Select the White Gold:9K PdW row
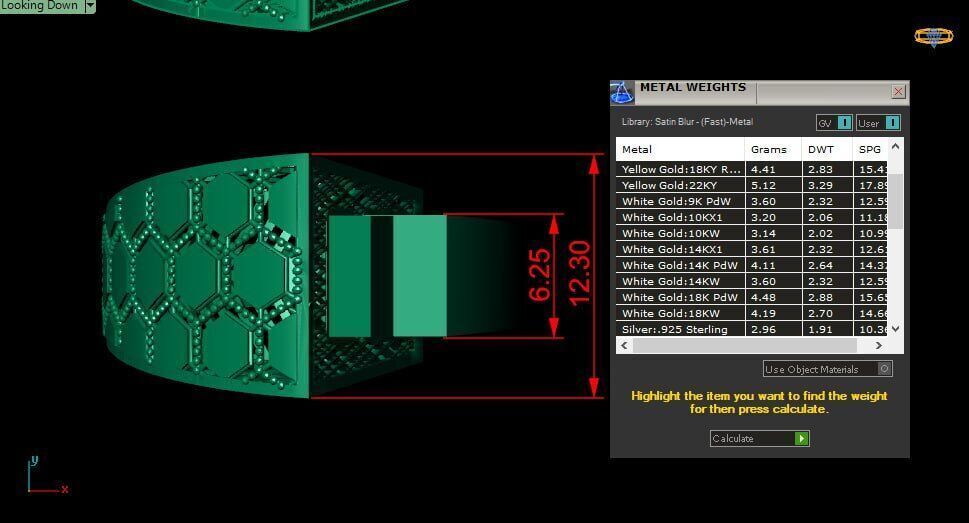 [751, 201]
